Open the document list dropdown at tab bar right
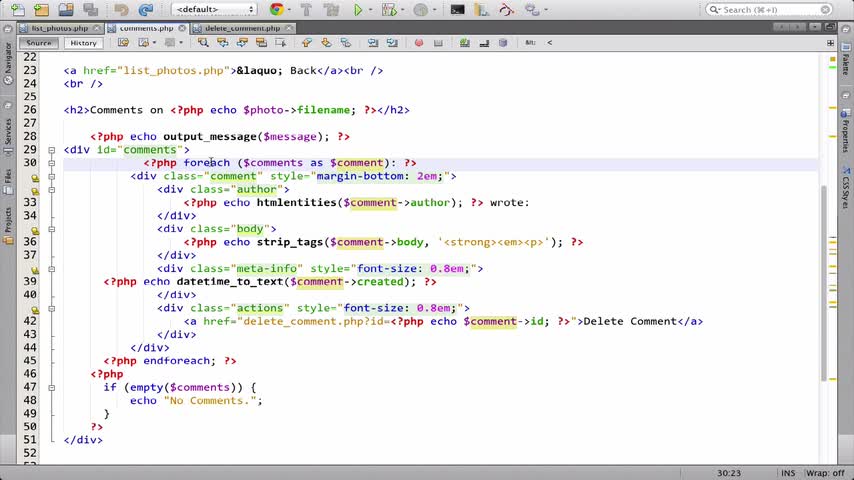 point(815,27)
